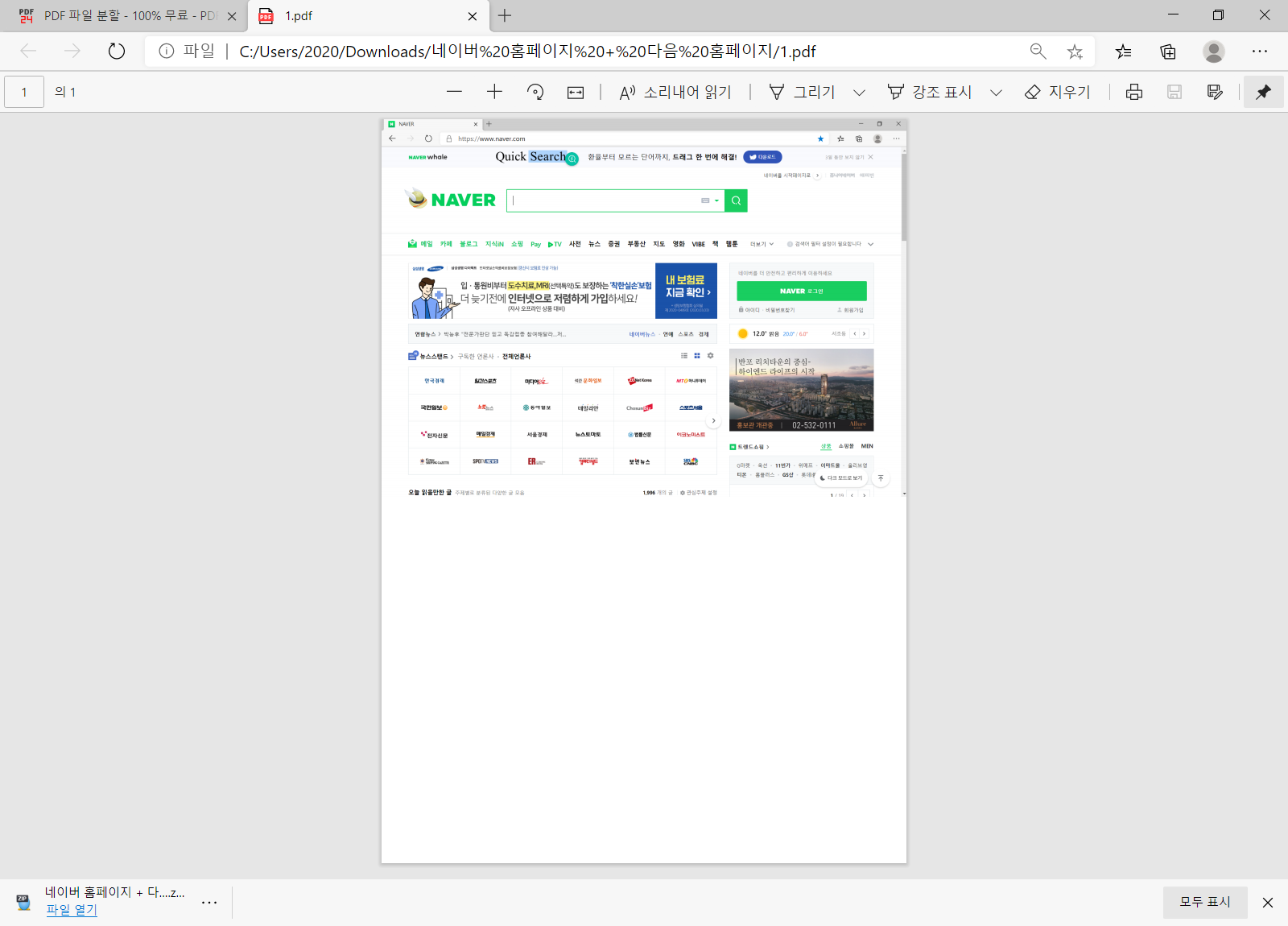Expand the 강조 표시 highlighter options
The height and width of the screenshot is (926, 1288).
[x=997, y=92]
